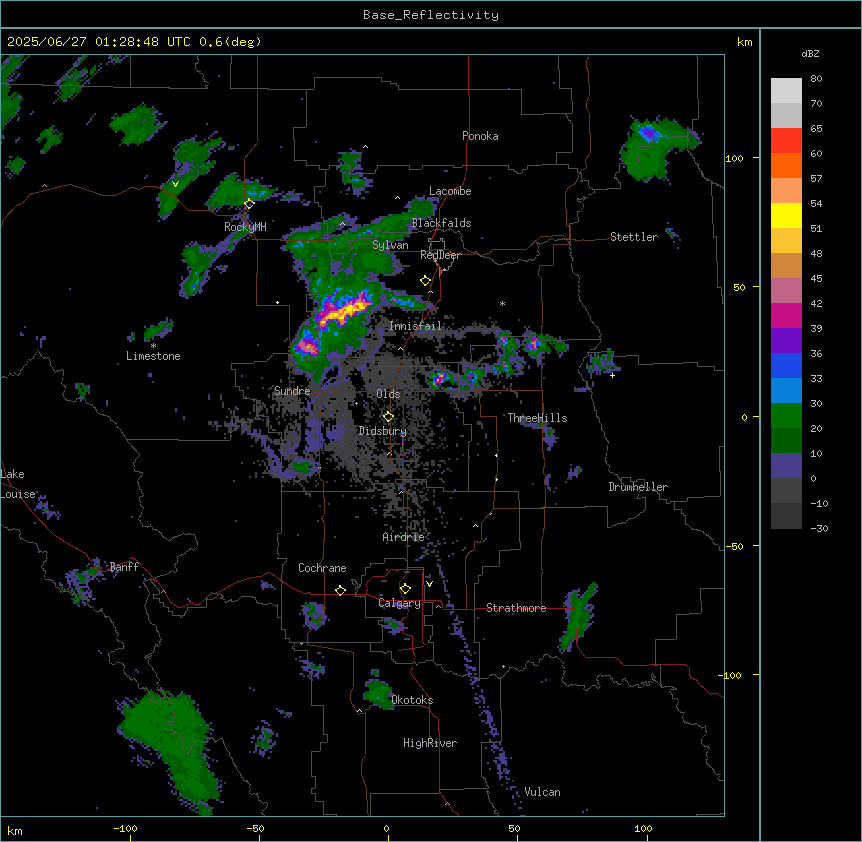Screen dimensions: 862x842
Task: Click the yellow marker below Olds
Action: click(388, 417)
